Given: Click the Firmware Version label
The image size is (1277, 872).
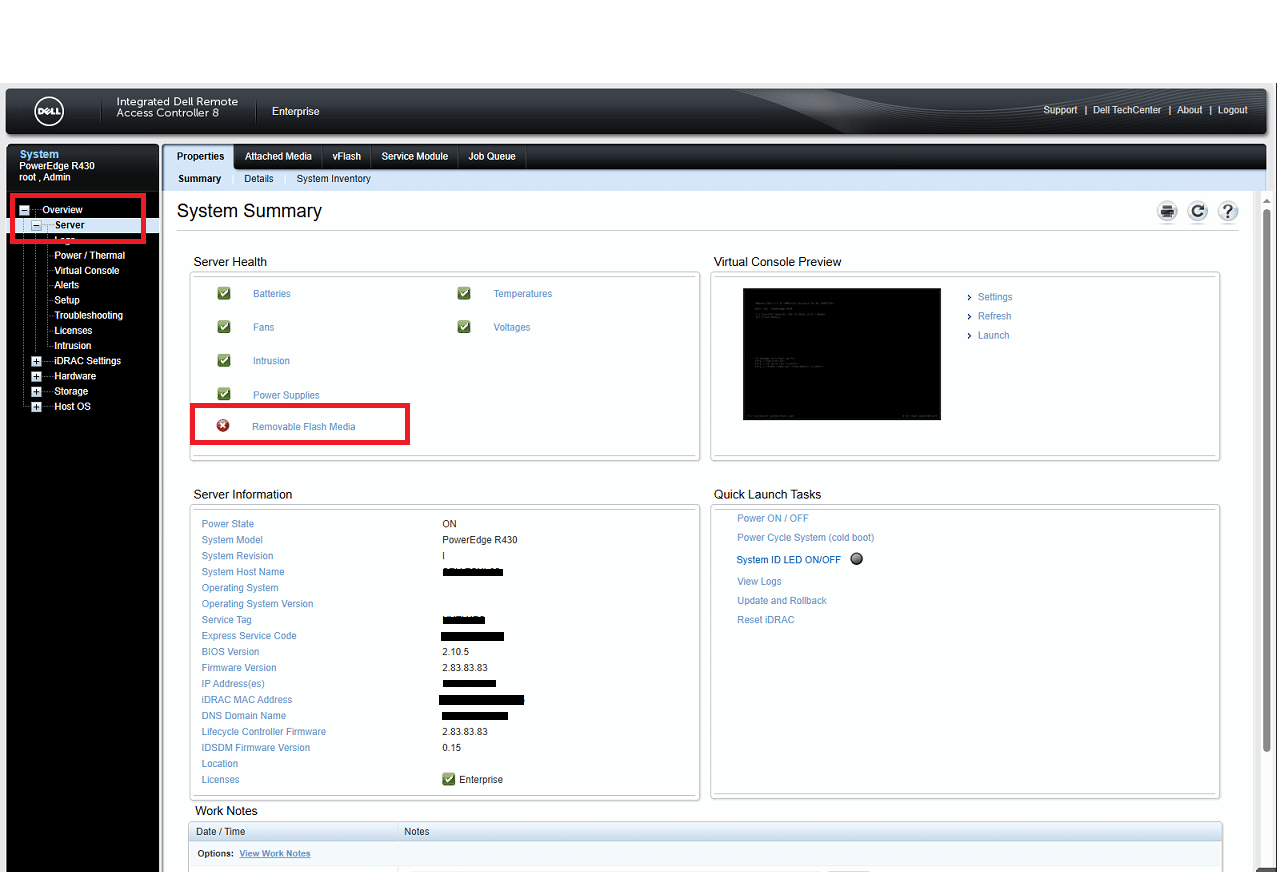Looking at the screenshot, I should point(239,668).
